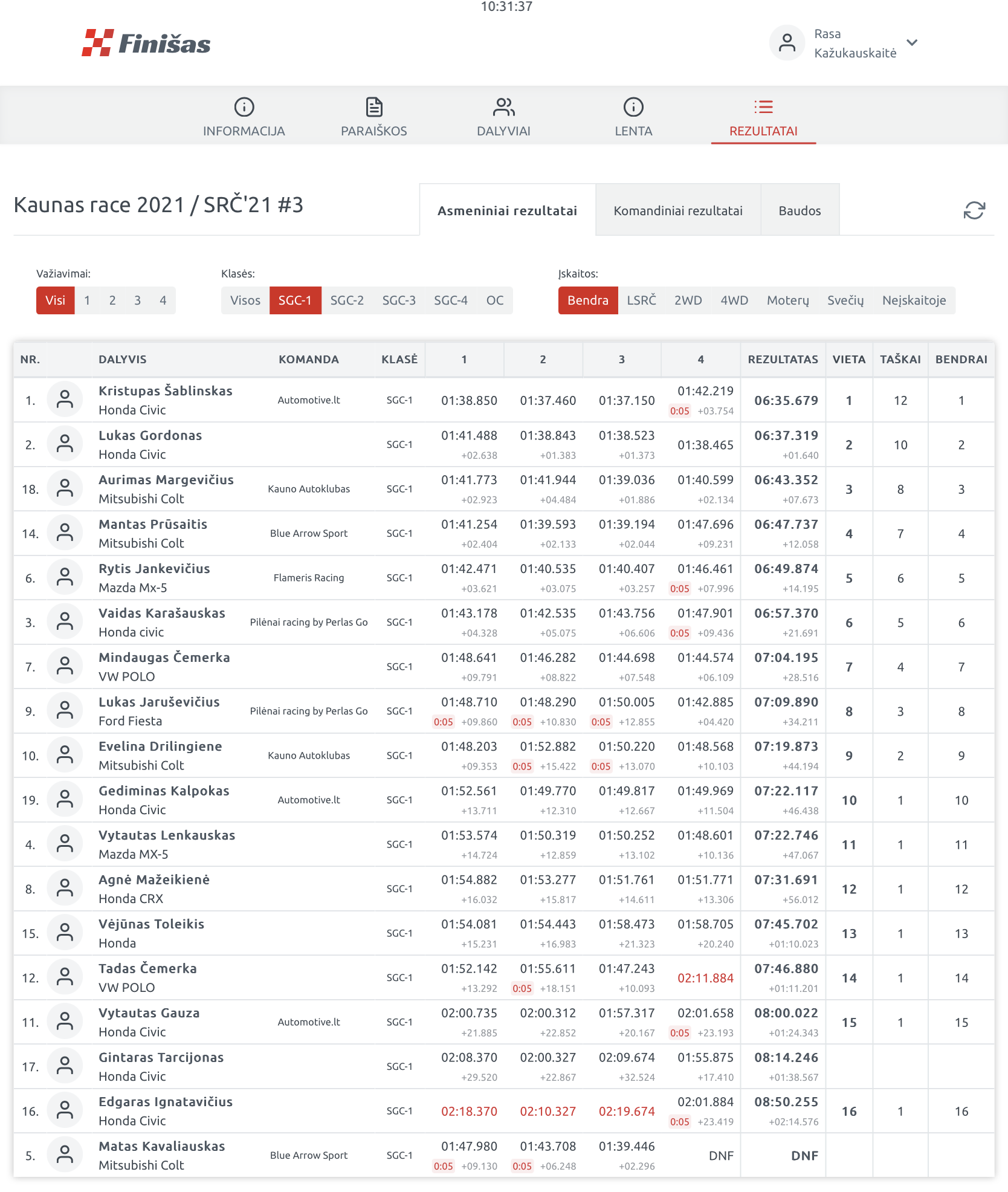Click Mindaugas Čemerka profile icon
This screenshot has height=1192, width=1008.
point(65,667)
